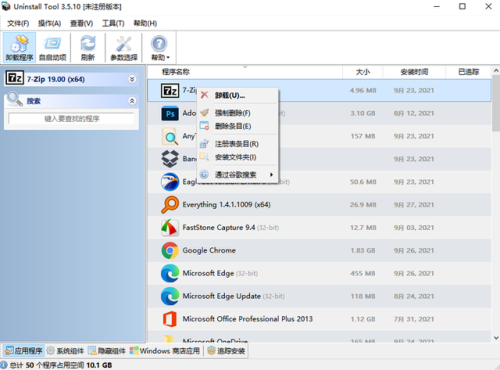Image resolution: width=500 pixels, height=370 pixels.
Task: Click the 7z icon in the left panel header
Action: 15,78
